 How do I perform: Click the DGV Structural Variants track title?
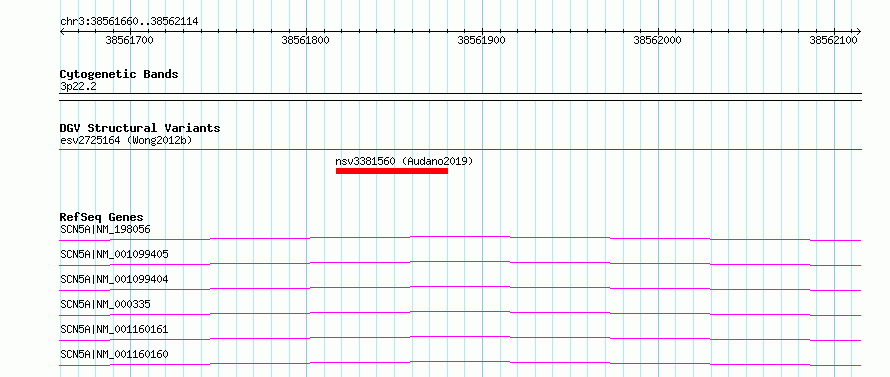point(140,128)
